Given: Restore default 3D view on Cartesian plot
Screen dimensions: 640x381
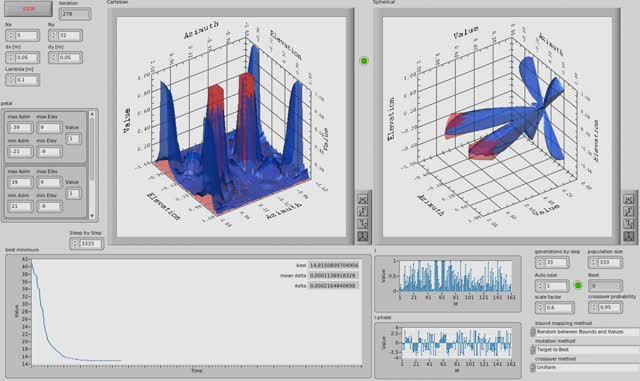Looking at the screenshot, I should (x=362, y=236).
